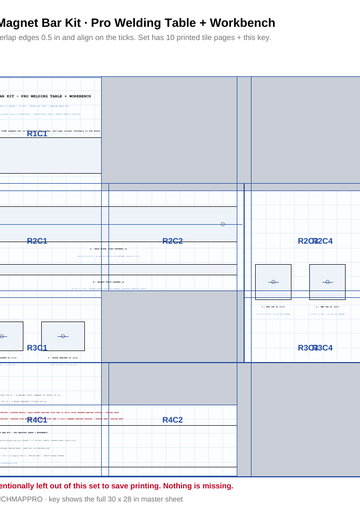Select the subtitle about overlapping edges 0.5 in
This screenshot has height=520, width=360.
(135, 38)
